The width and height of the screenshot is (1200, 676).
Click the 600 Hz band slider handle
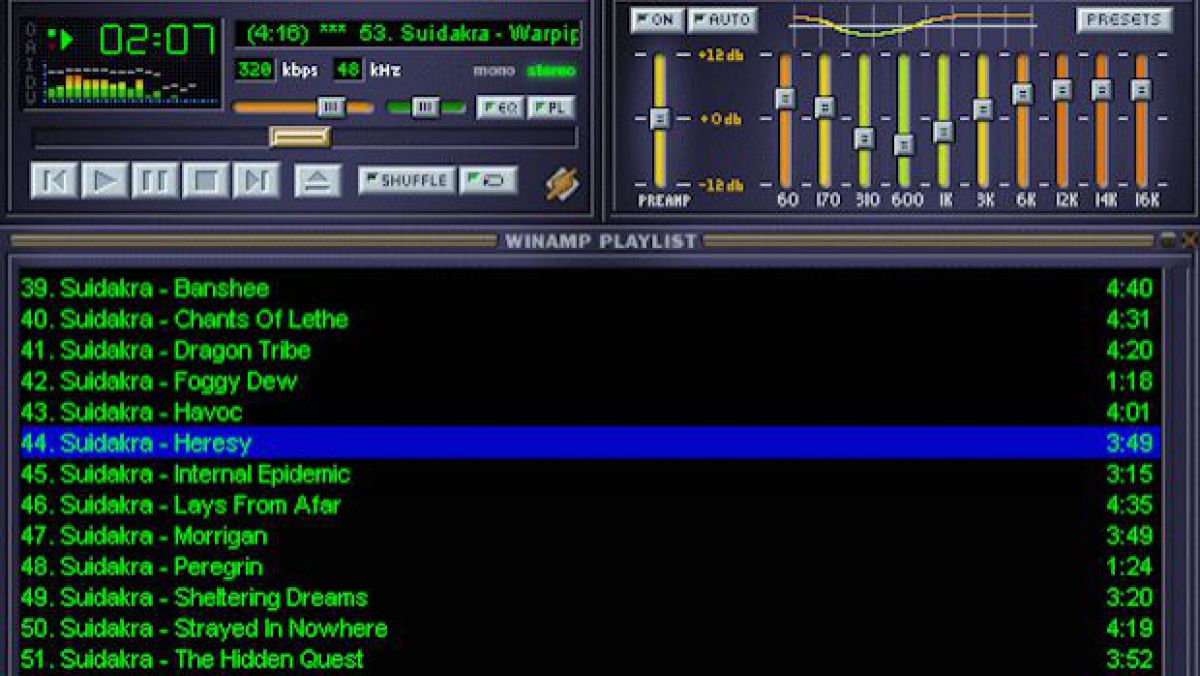(904, 145)
